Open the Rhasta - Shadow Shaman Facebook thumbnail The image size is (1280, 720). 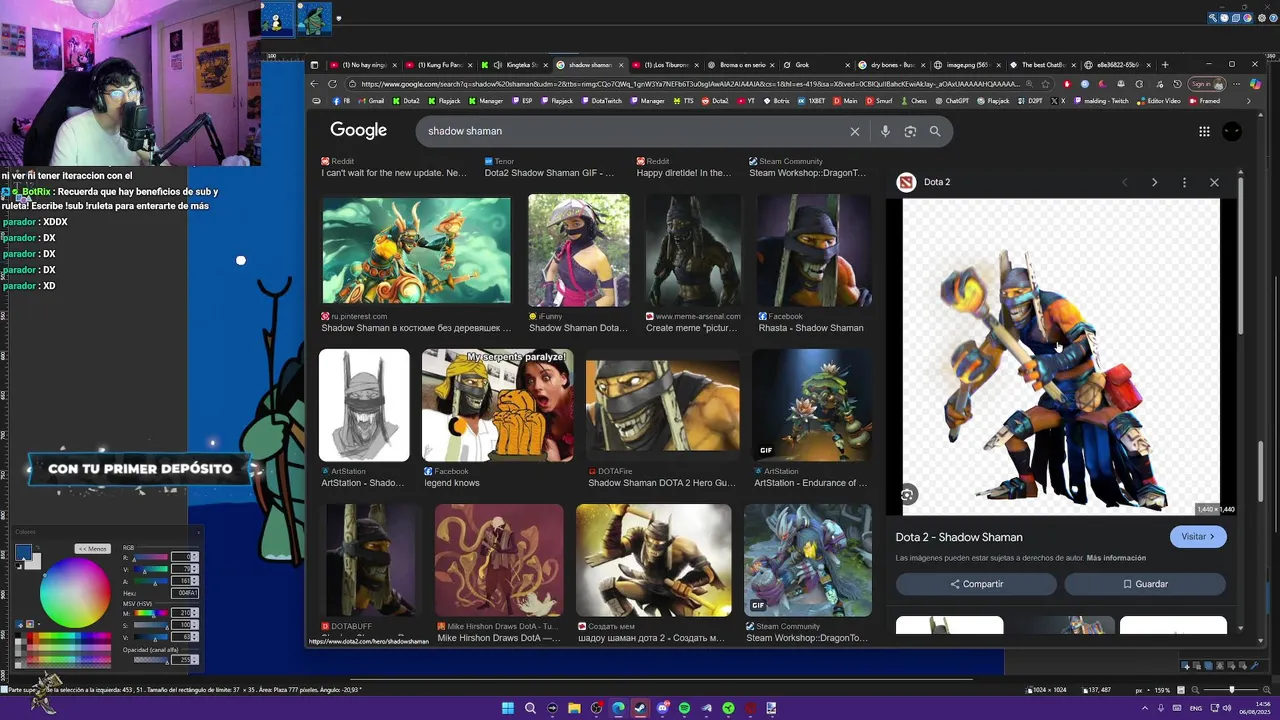click(813, 249)
